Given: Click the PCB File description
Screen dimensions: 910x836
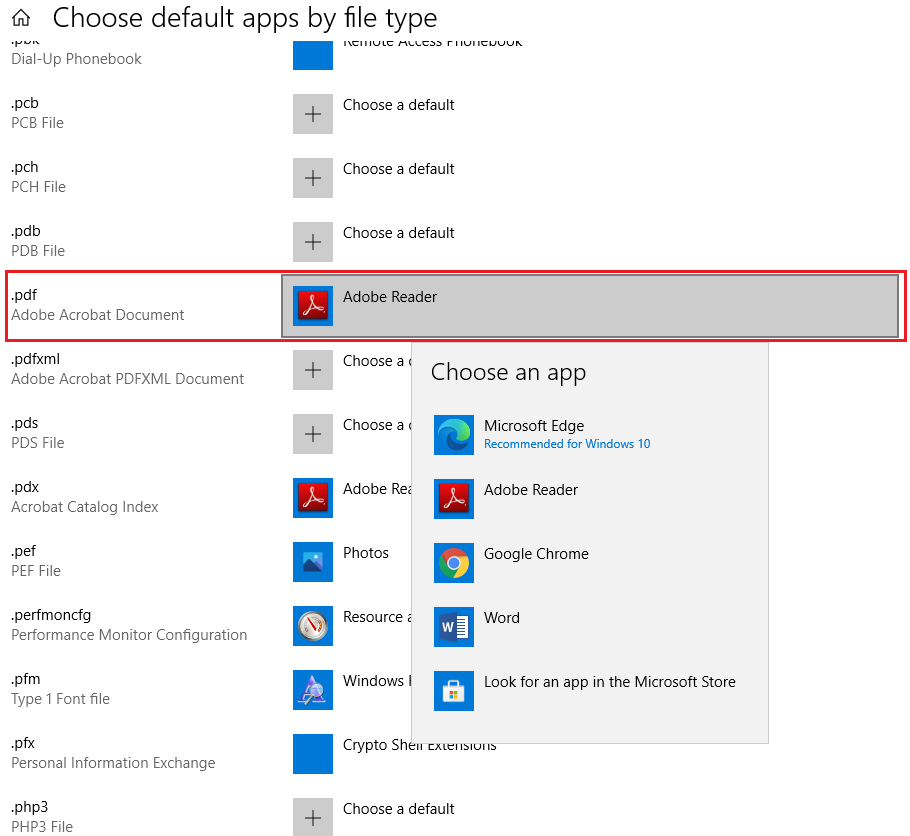Looking at the screenshot, I should point(37,122).
